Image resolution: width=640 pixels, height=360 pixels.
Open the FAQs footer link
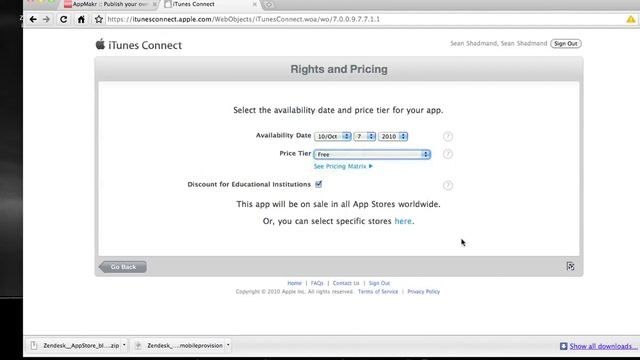pyautogui.click(x=317, y=283)
